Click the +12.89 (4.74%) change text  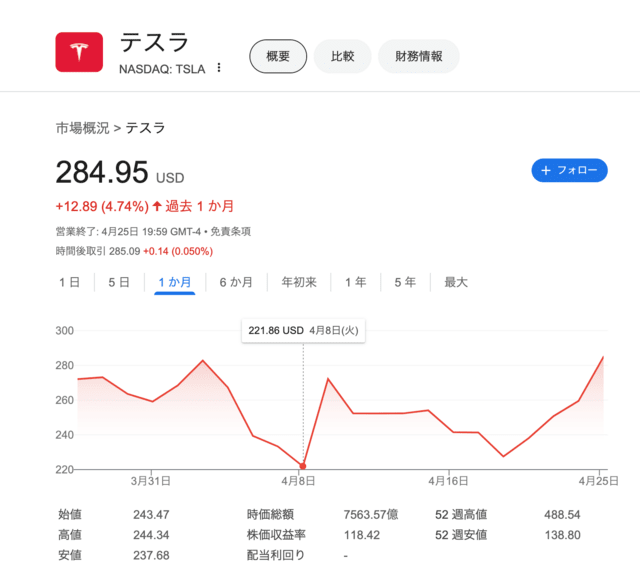pos(102,206)
